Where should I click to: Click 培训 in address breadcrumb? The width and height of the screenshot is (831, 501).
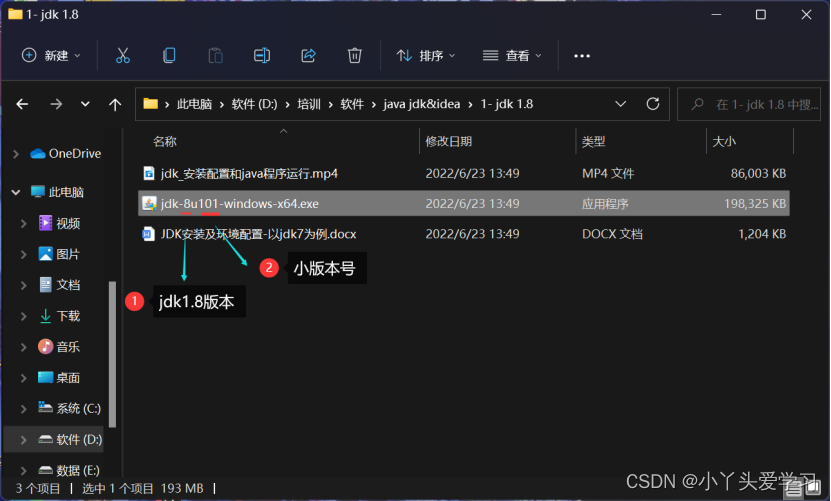coord(309,104)
